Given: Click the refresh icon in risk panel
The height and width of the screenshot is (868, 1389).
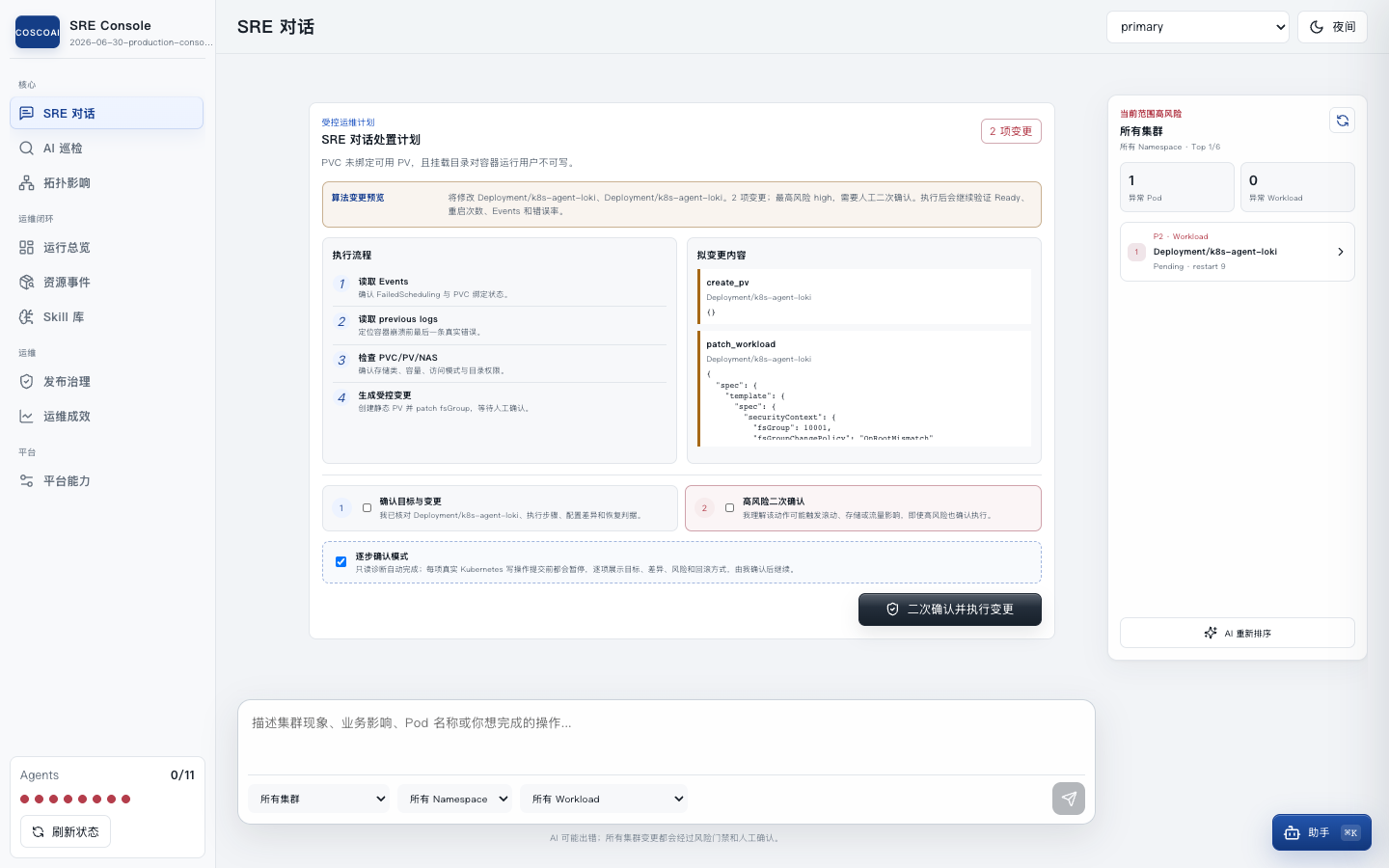Looking at the screenshot, I should pos(1342,121).
